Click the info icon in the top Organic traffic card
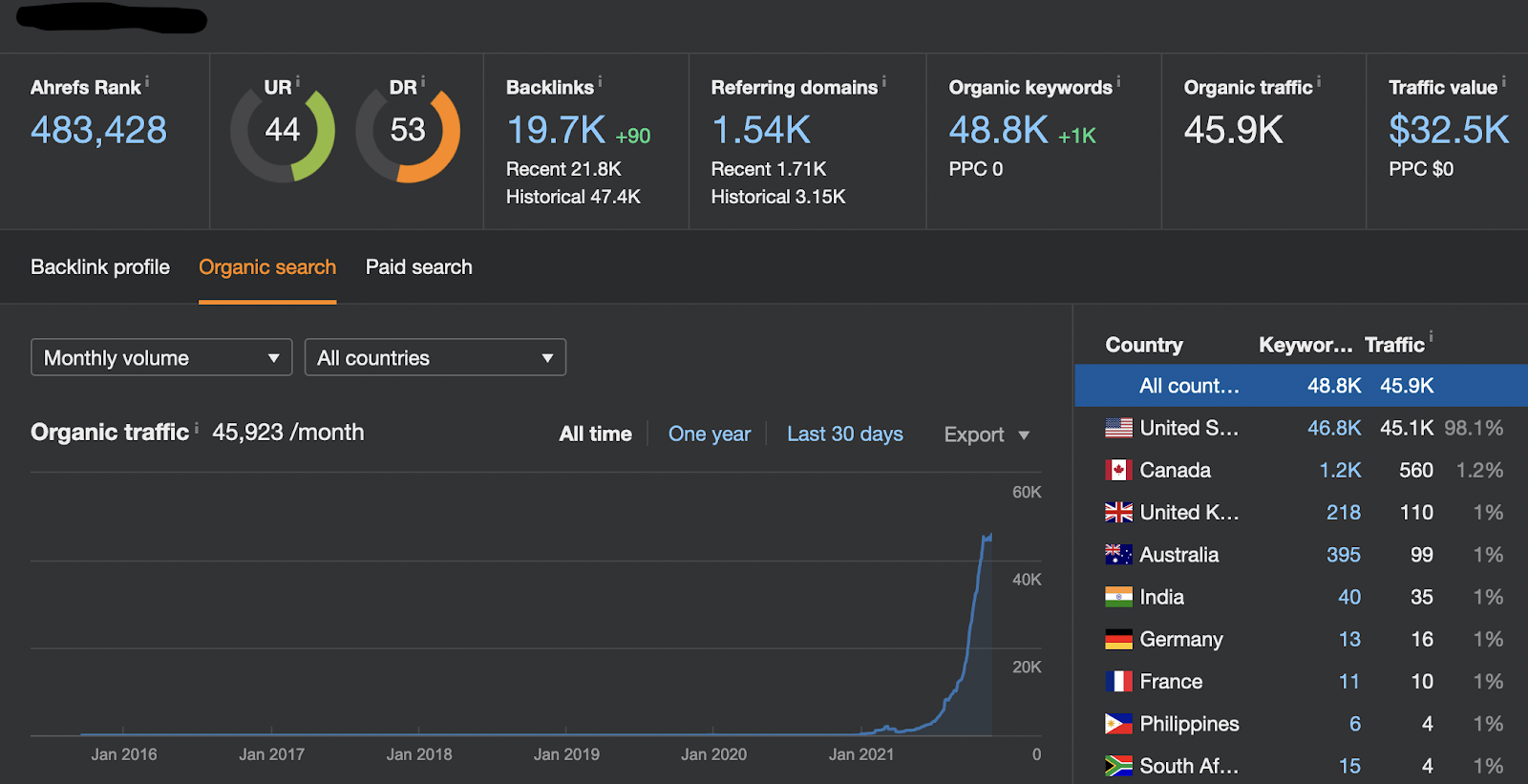The image size is (1528, 784). point(1319,81)
